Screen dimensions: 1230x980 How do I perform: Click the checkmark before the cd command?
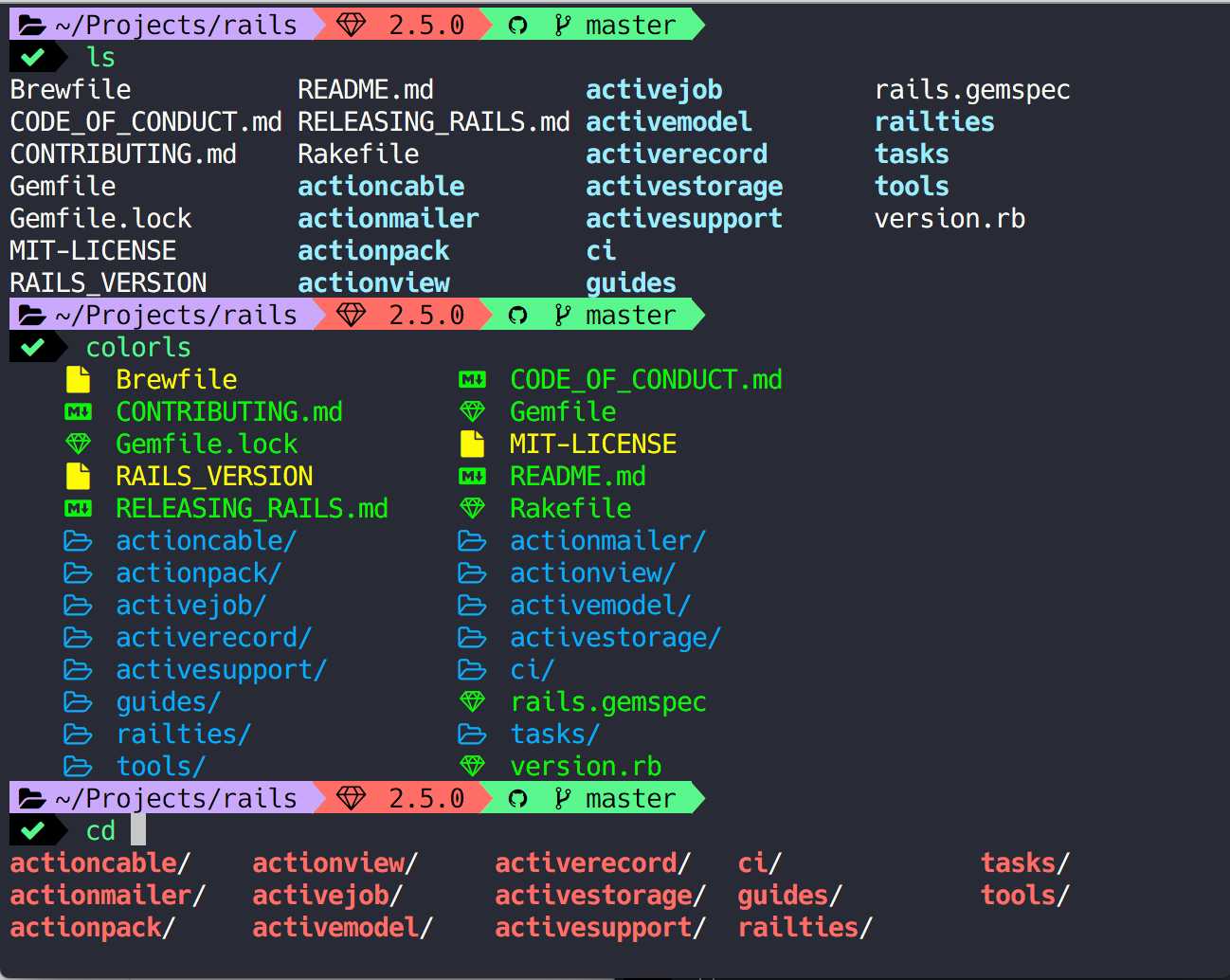[x=33, y=831]
